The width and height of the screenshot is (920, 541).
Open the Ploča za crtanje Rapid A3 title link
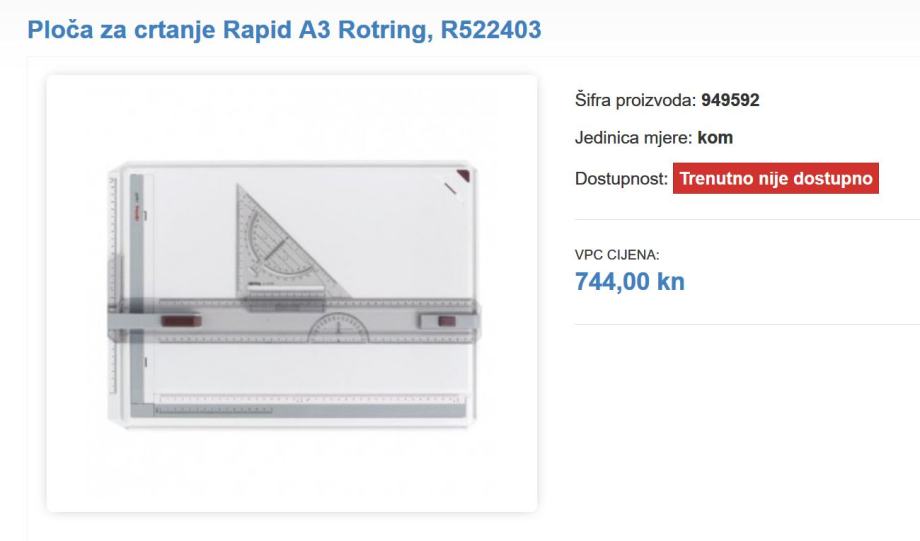[284, 29]
